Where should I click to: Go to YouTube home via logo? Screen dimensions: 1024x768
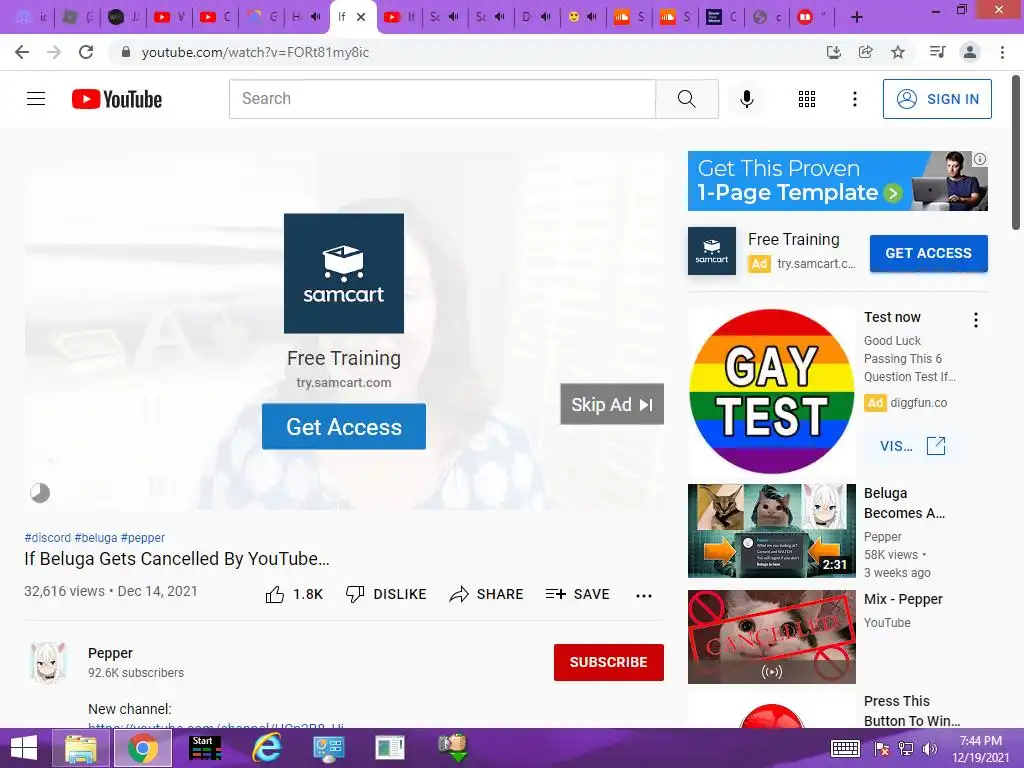[x=117, y=99]
